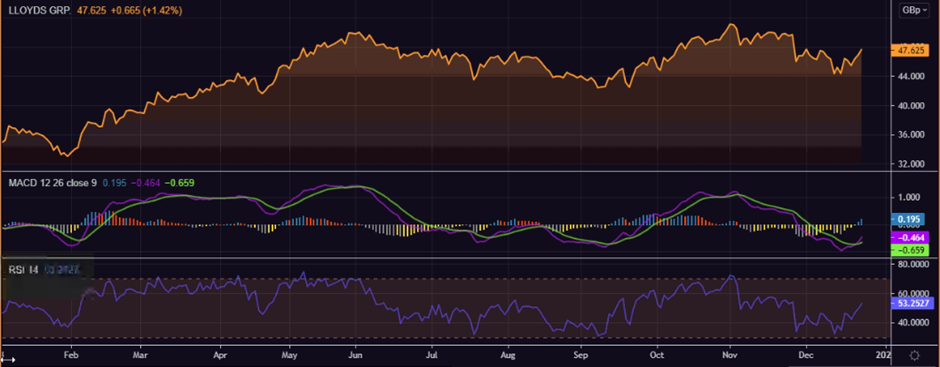Open the chart settings gear icon
940x367 pixels.
[914, 356]
